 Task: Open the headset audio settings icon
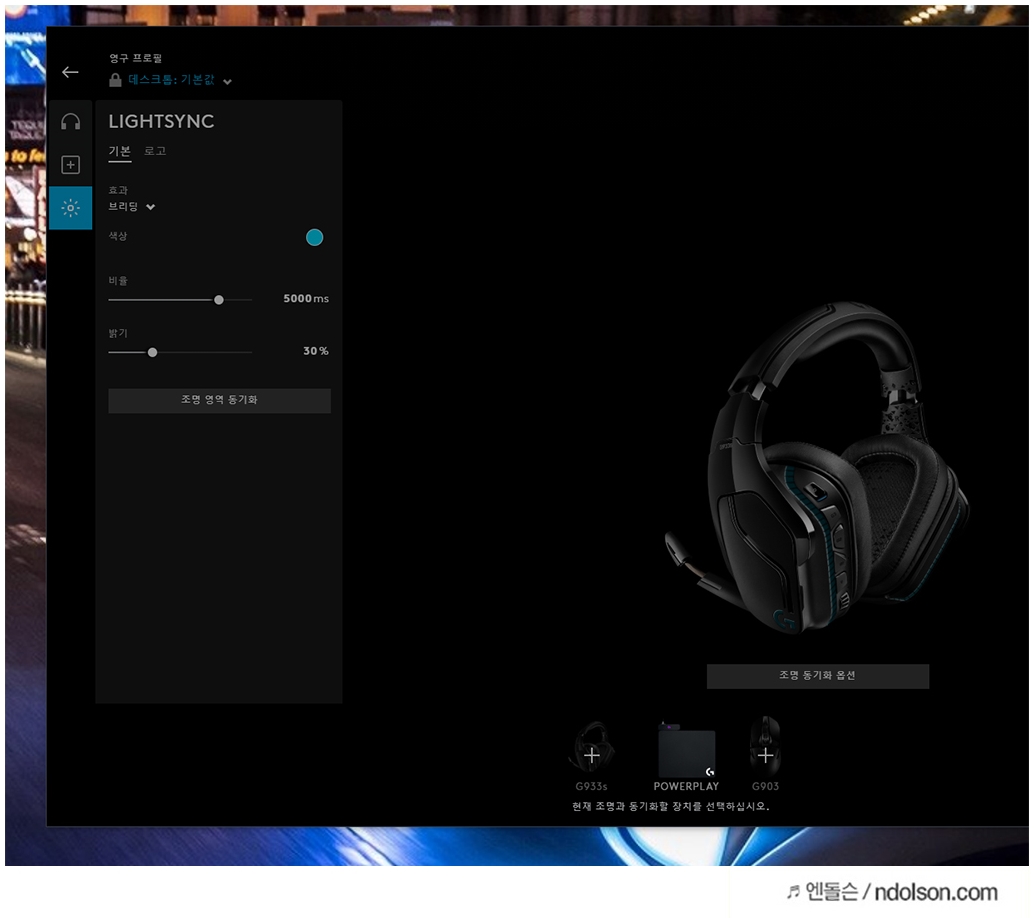(71, 121)
